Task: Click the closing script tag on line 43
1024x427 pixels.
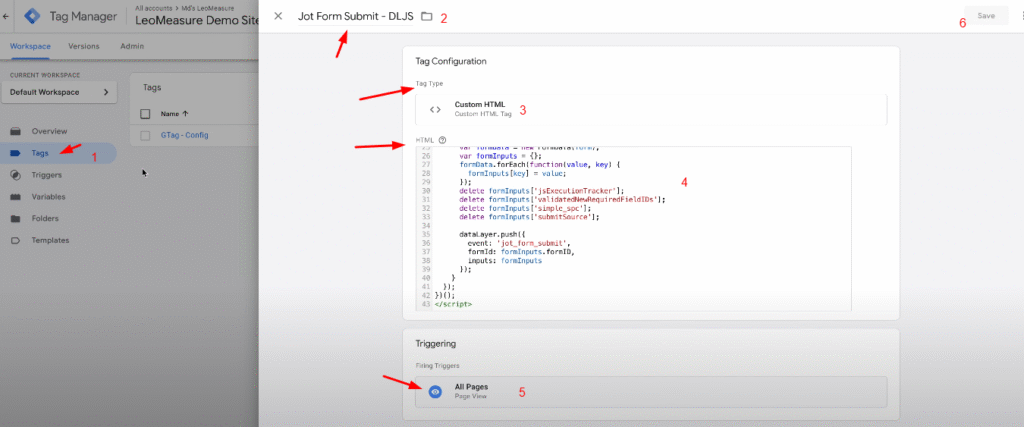Action: pyautogui.click(x=453, y=304)
